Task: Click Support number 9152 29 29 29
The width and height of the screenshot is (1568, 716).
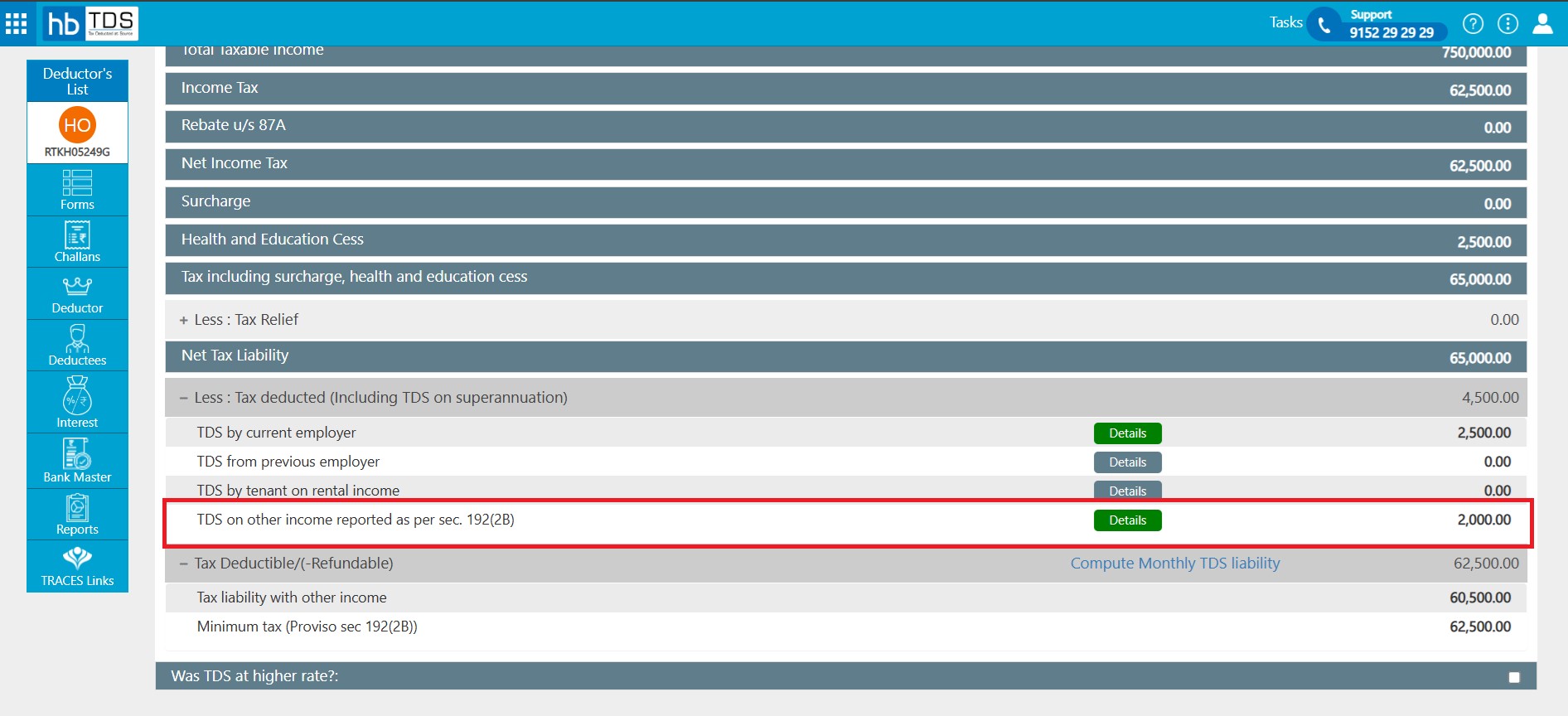Action: tap(1391, 32)
